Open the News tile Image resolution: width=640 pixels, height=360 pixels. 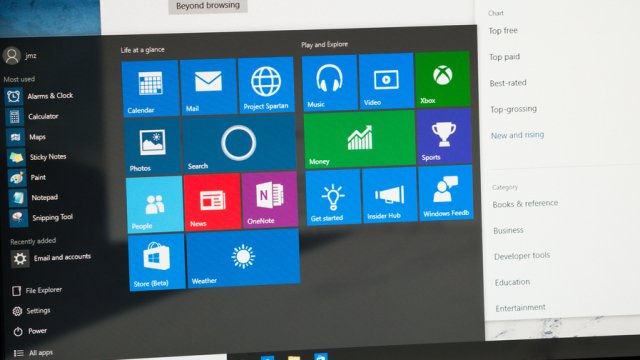[x=213, y=202]
